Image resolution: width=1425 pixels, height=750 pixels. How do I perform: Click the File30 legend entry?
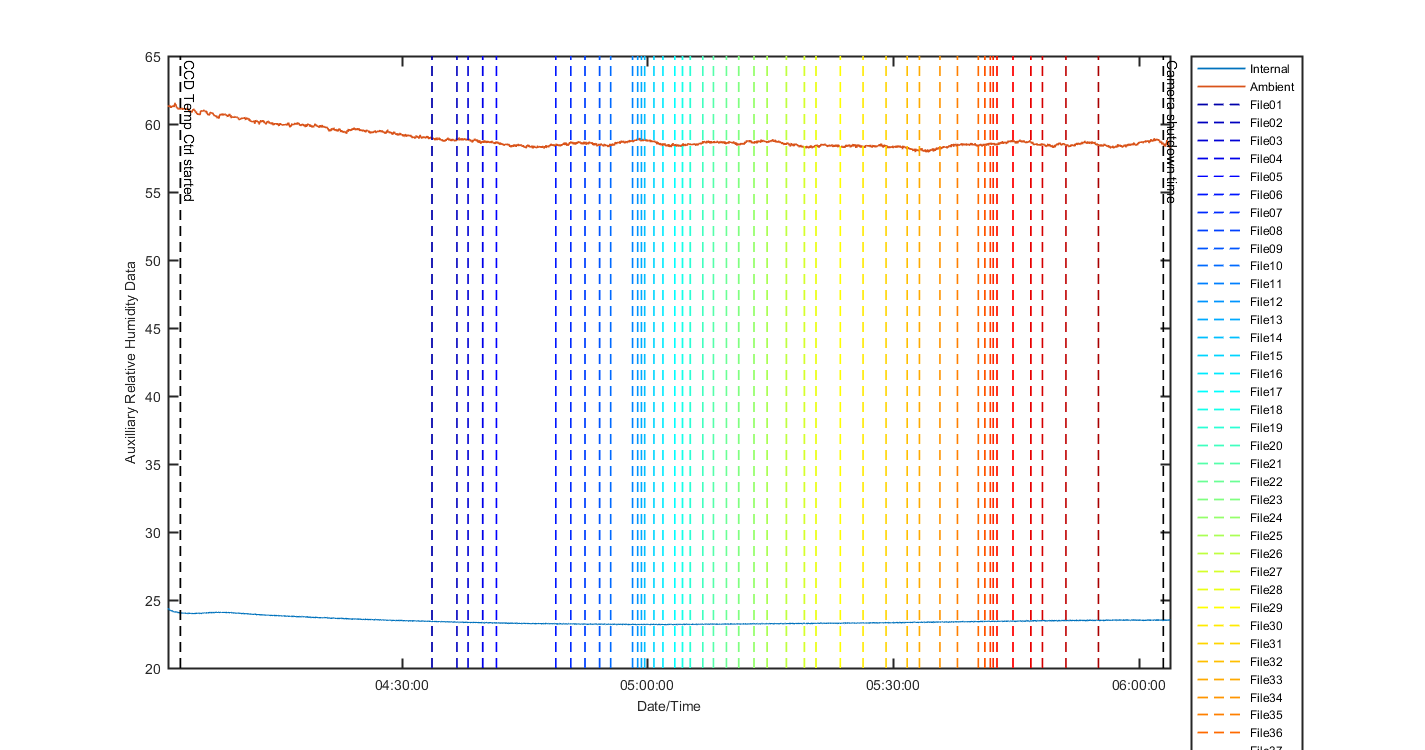click(x=1241, y=626)
